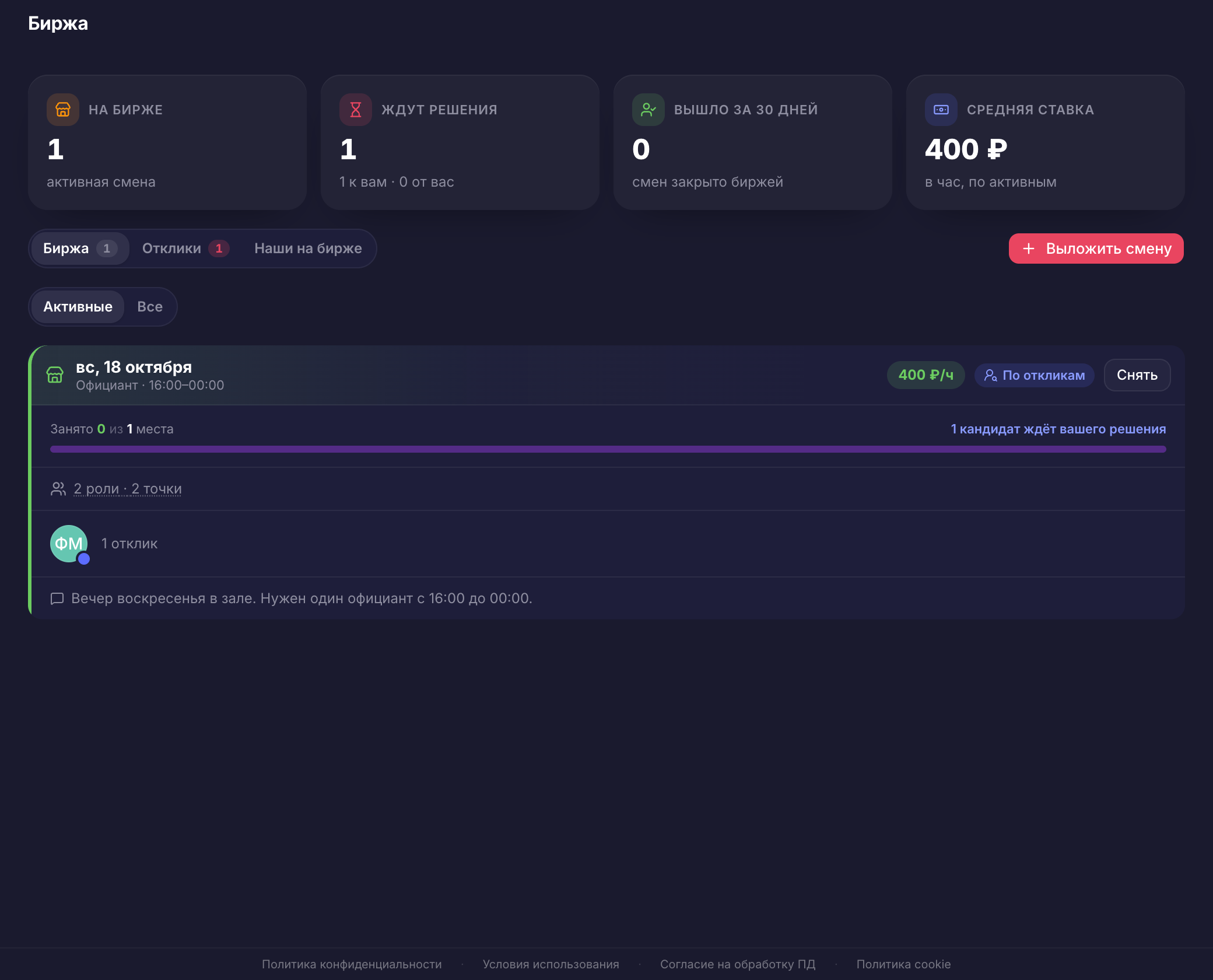Open Условия использования footer link
Screen dimensions: 1213x980
click(x=551, y=964)
